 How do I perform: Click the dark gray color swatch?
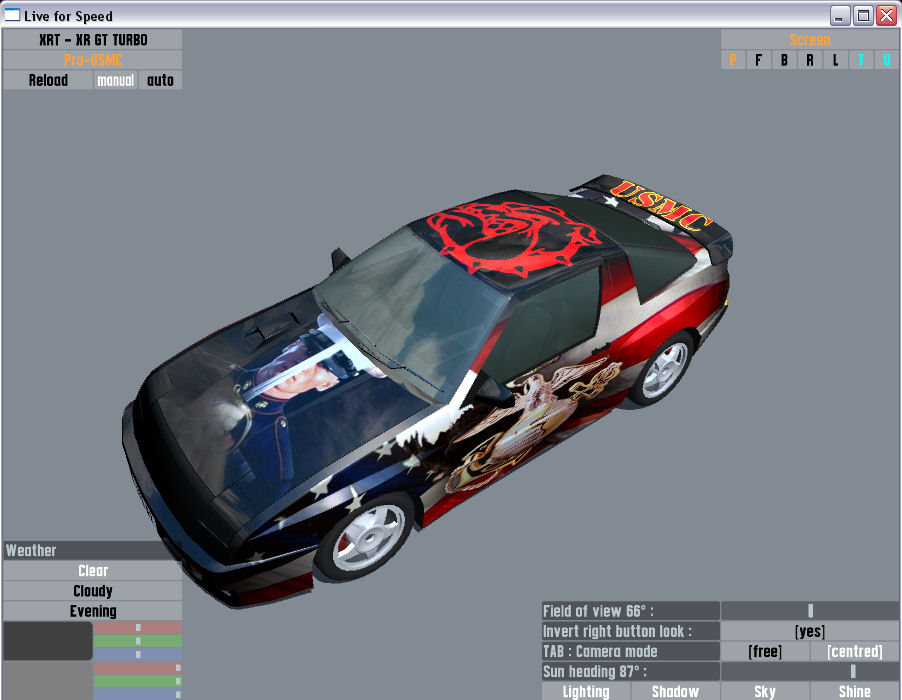click(48, 641)
